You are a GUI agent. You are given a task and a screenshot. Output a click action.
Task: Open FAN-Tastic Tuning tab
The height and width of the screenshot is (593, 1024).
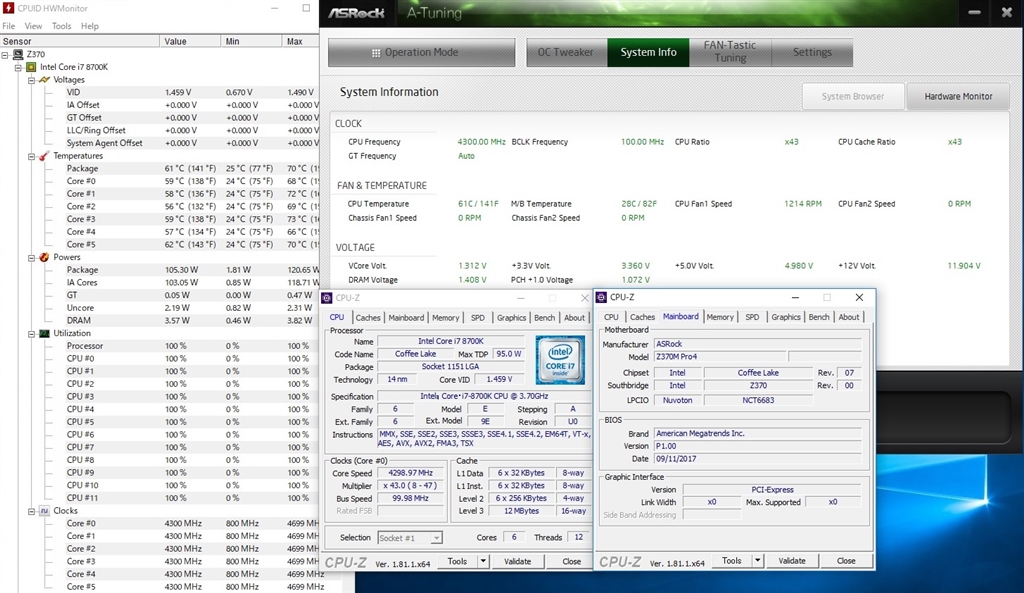pos(730,52)
